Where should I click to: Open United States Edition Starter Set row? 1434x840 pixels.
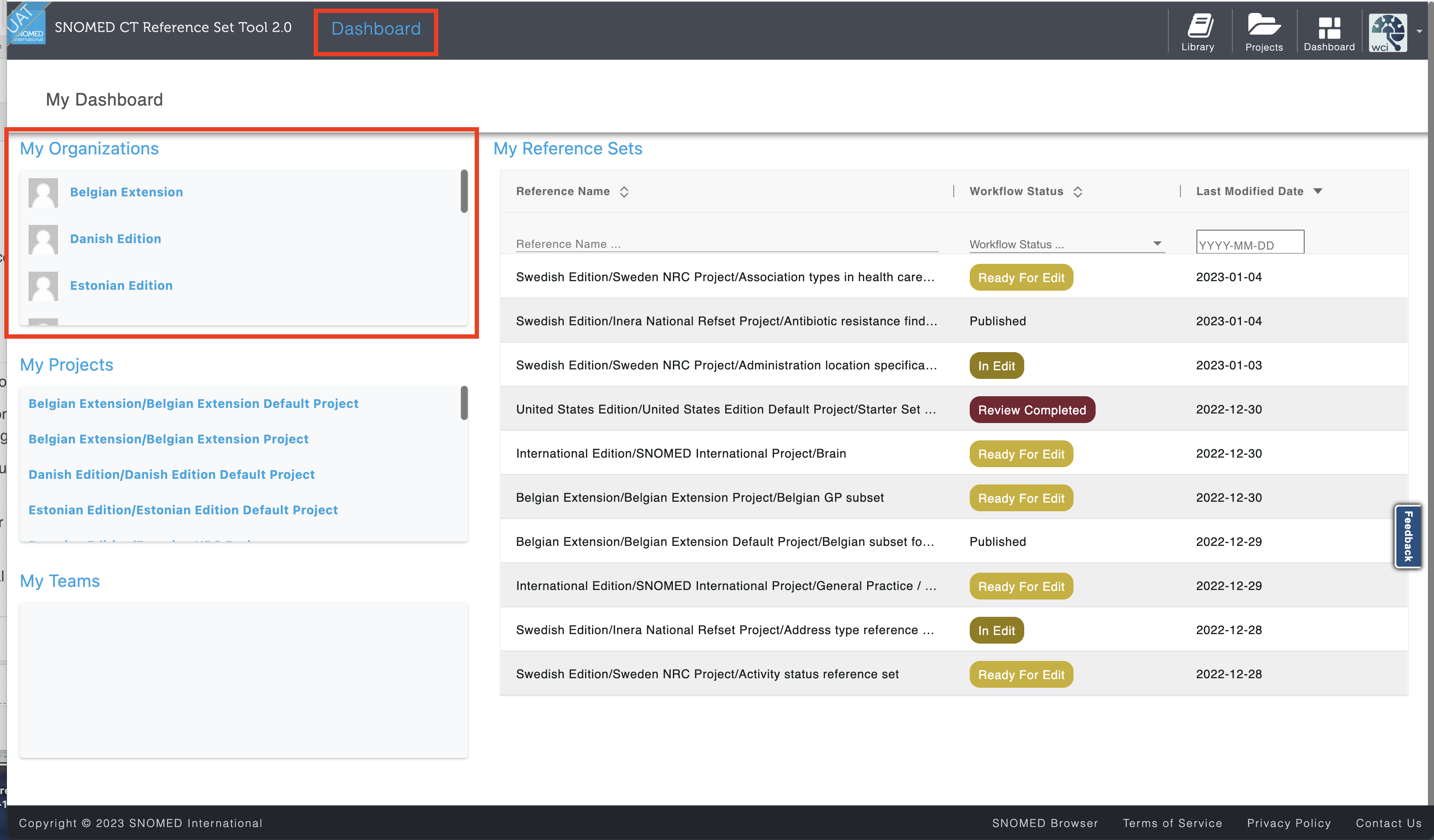click(x=726, y=410)
